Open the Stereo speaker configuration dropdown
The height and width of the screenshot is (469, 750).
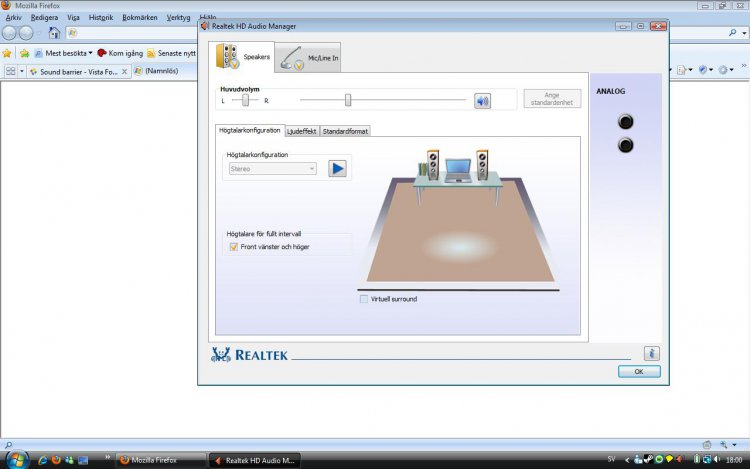click(x=273, y=169)
